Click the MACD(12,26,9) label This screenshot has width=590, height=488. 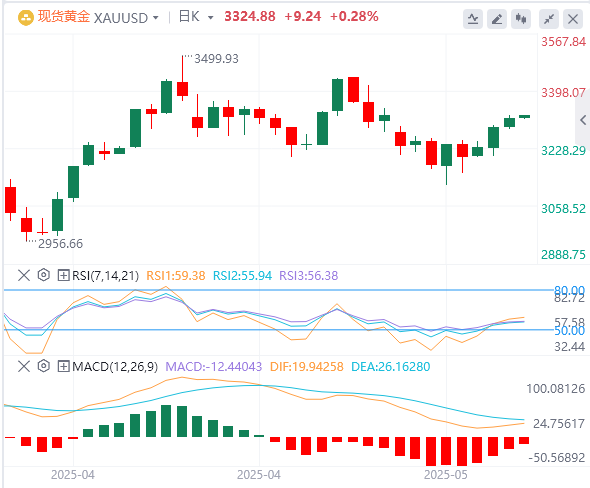point(115,366)
